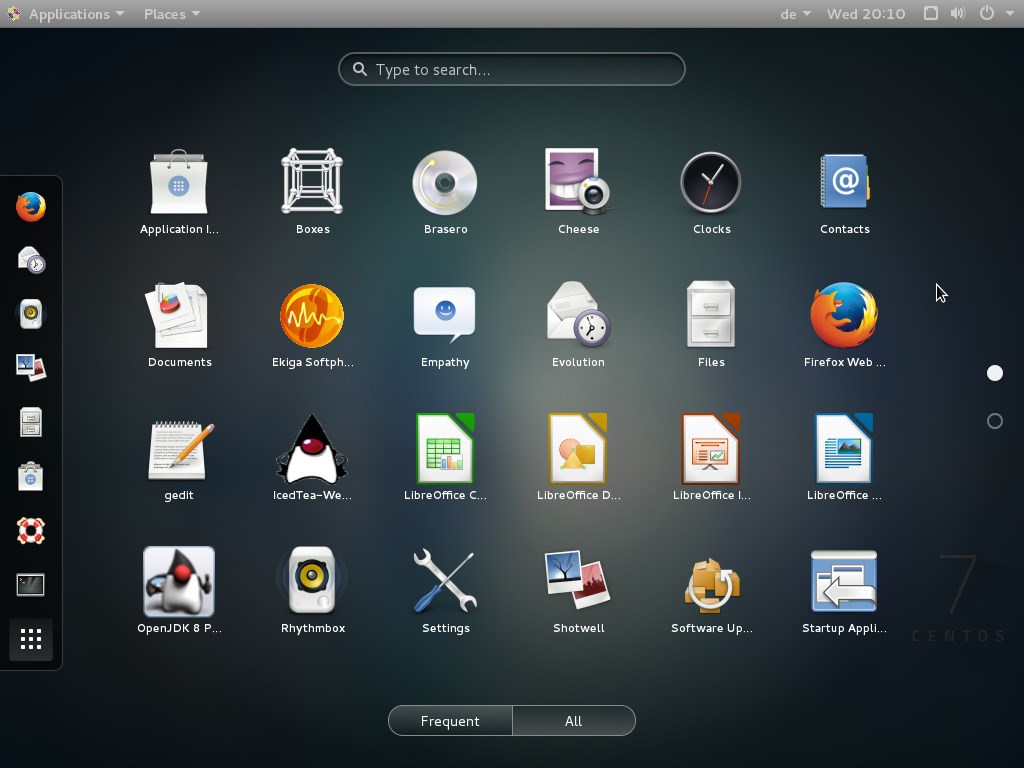Open the gedit text editor
Image resolution: width=1024 pixels, height=768 pixels.
pos(178,448)
